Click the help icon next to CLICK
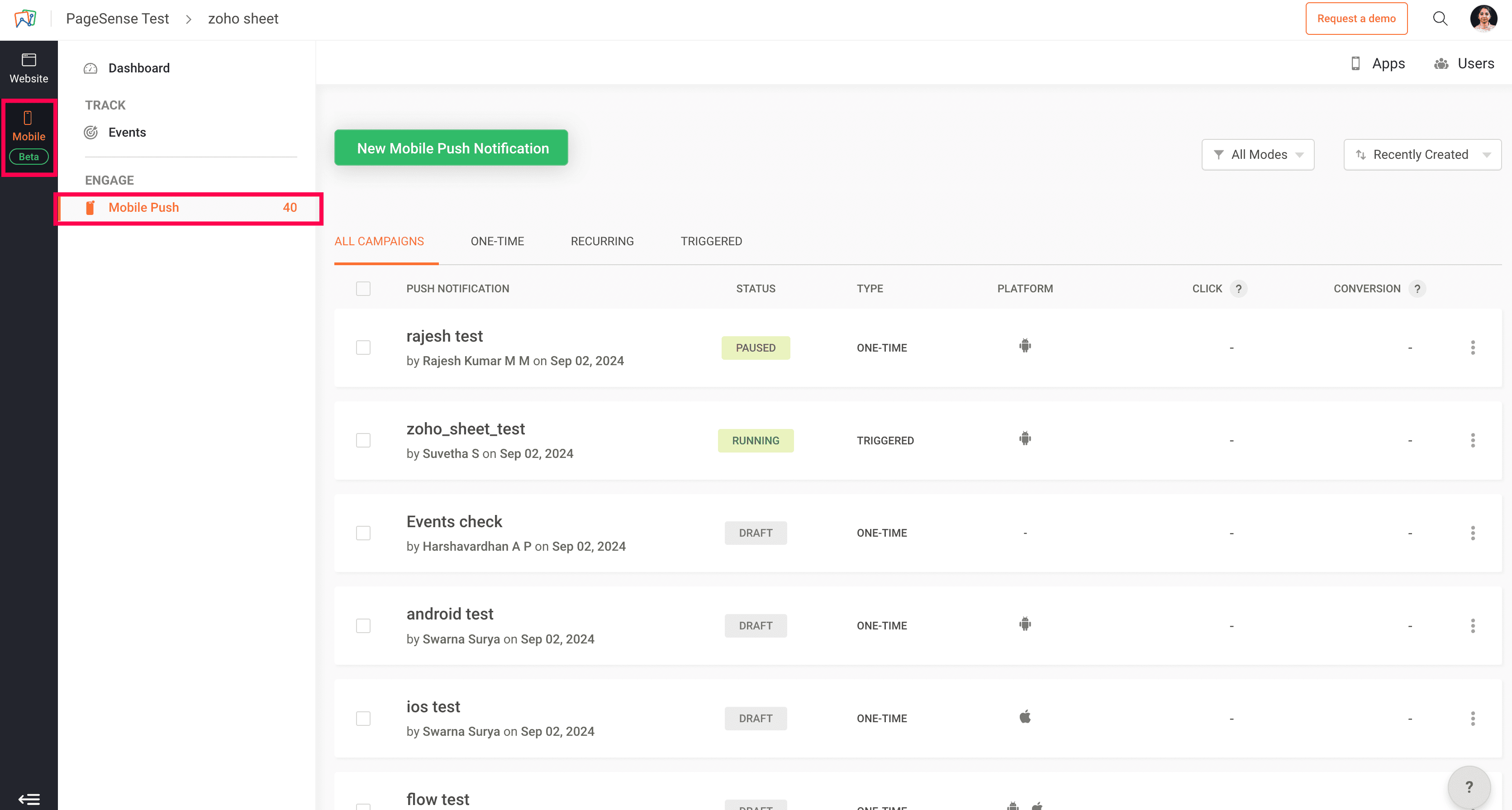The width and height of the screenshot is (1512, 810). 1238,289
